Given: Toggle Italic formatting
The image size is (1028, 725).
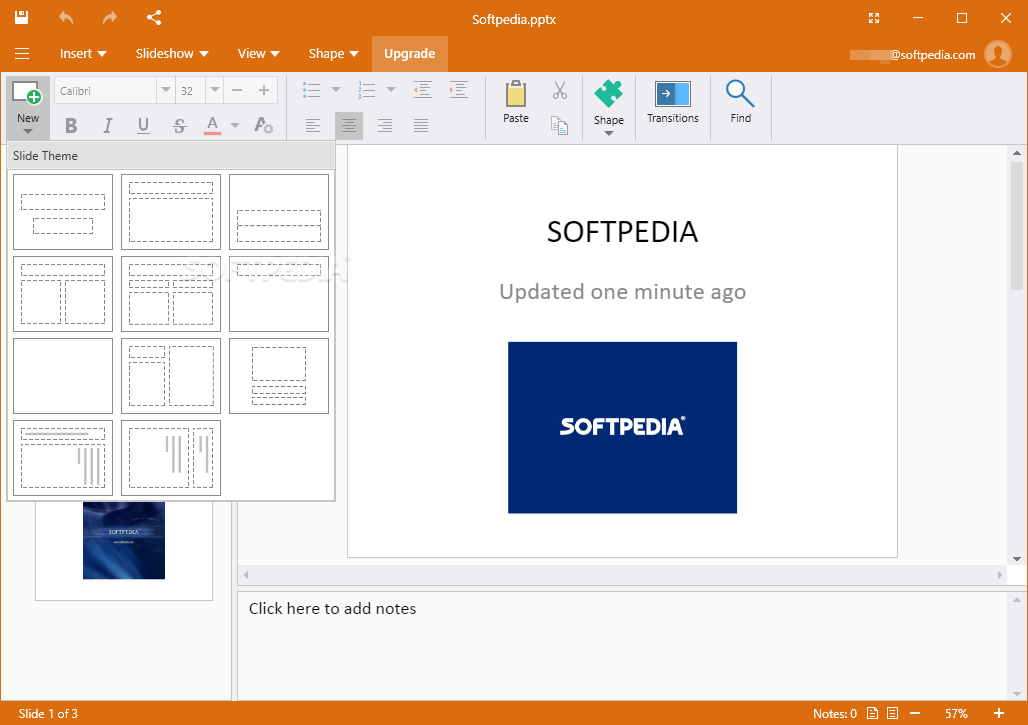Looking at the screenshot, I should 108,125.
